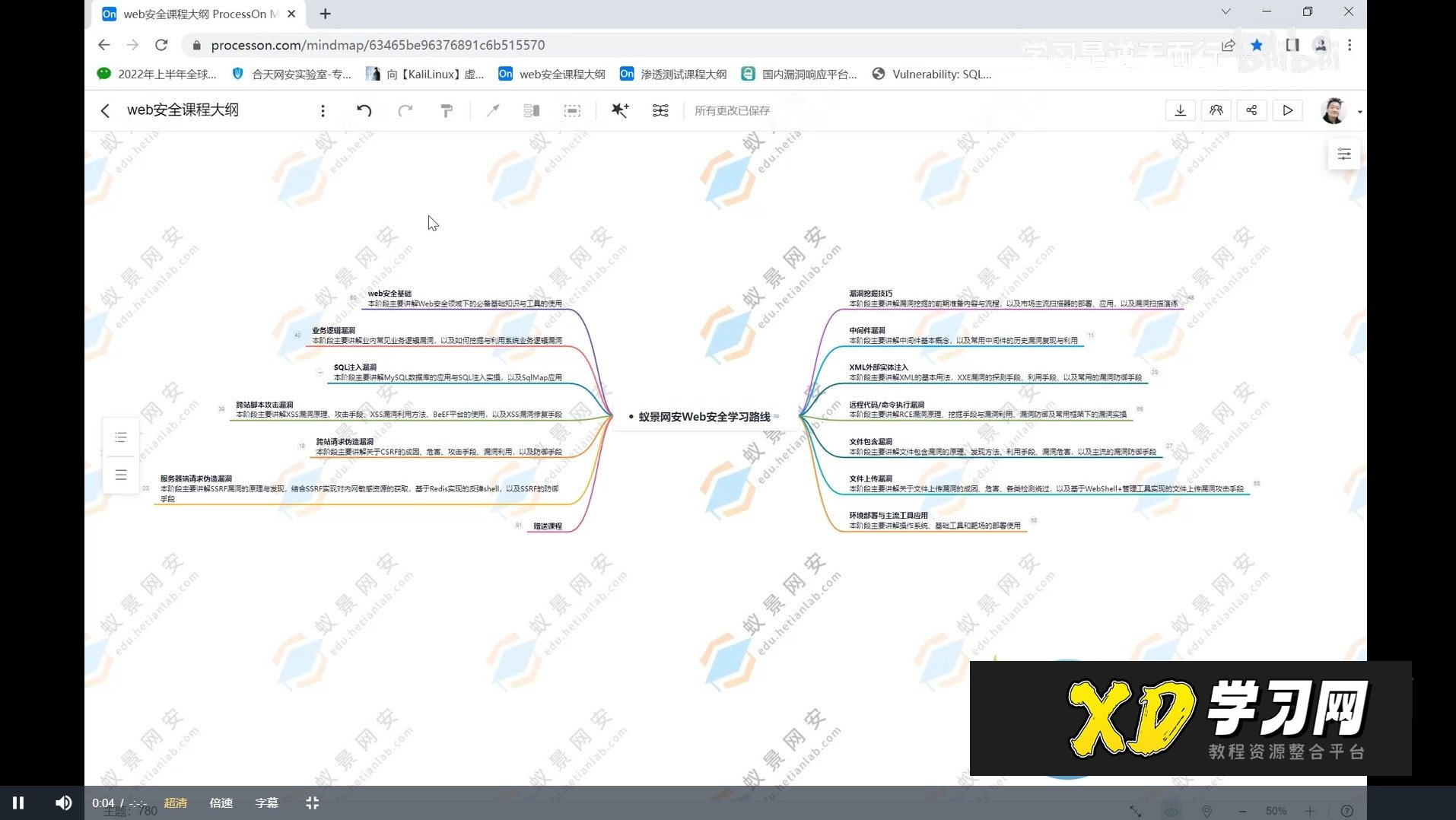
Task: Open the right-side settings panel icon
Action: click(1344, 154)
